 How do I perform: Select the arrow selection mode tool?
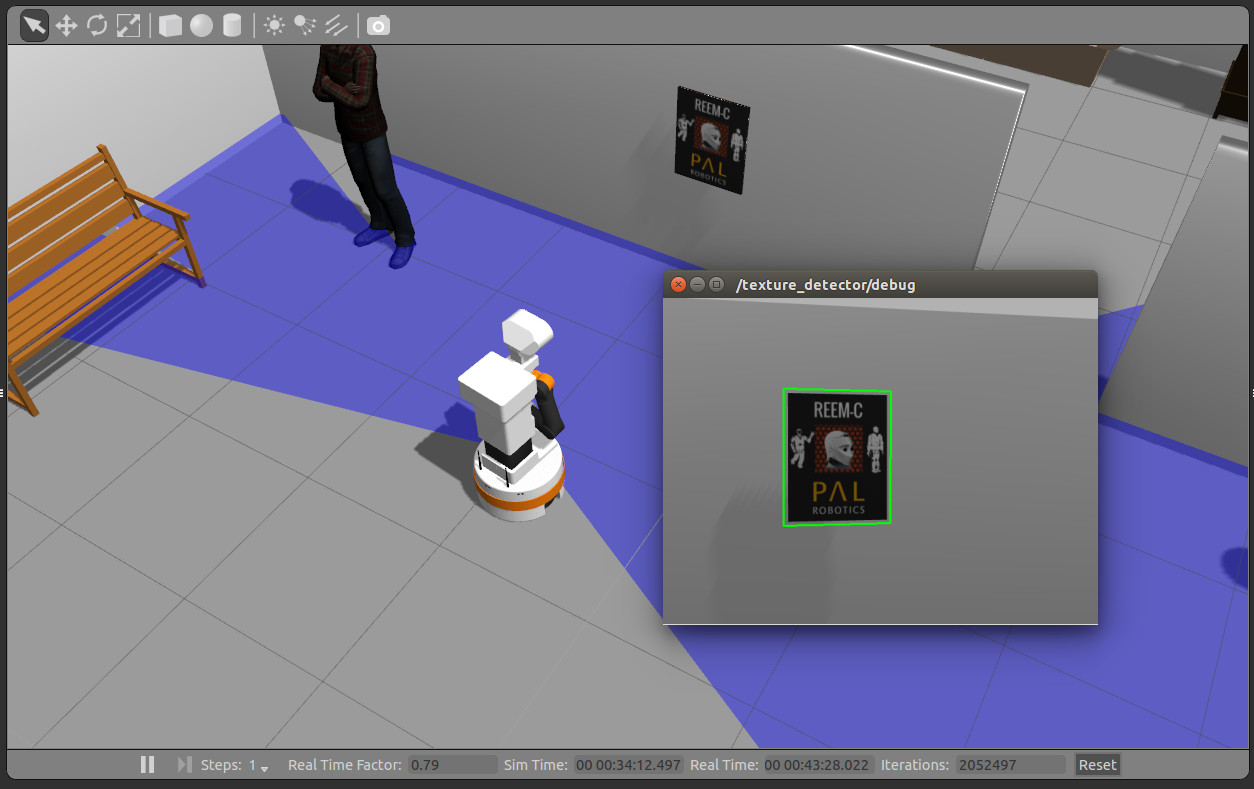(x=34, y=25)
